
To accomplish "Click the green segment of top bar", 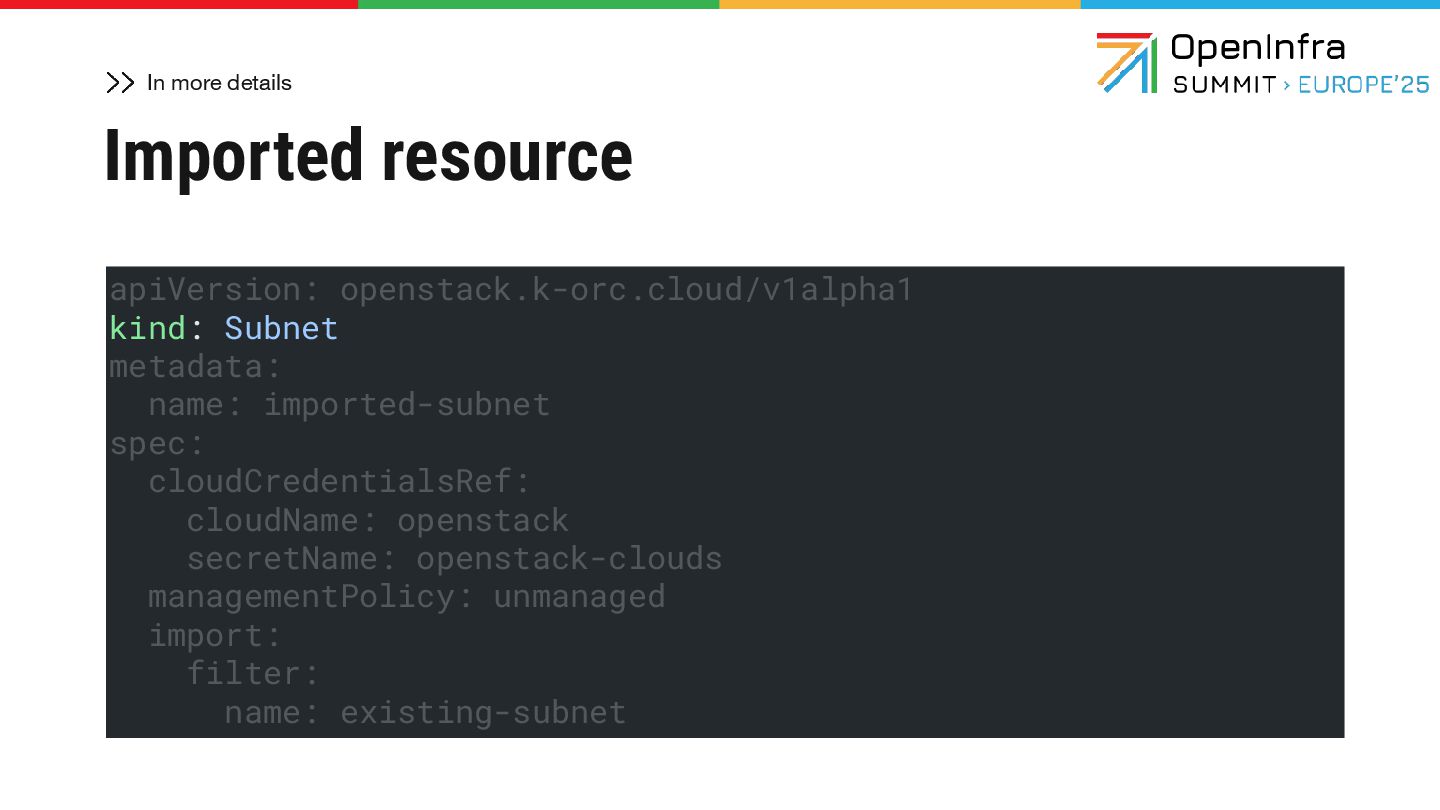I will click(x=538, y=4).
